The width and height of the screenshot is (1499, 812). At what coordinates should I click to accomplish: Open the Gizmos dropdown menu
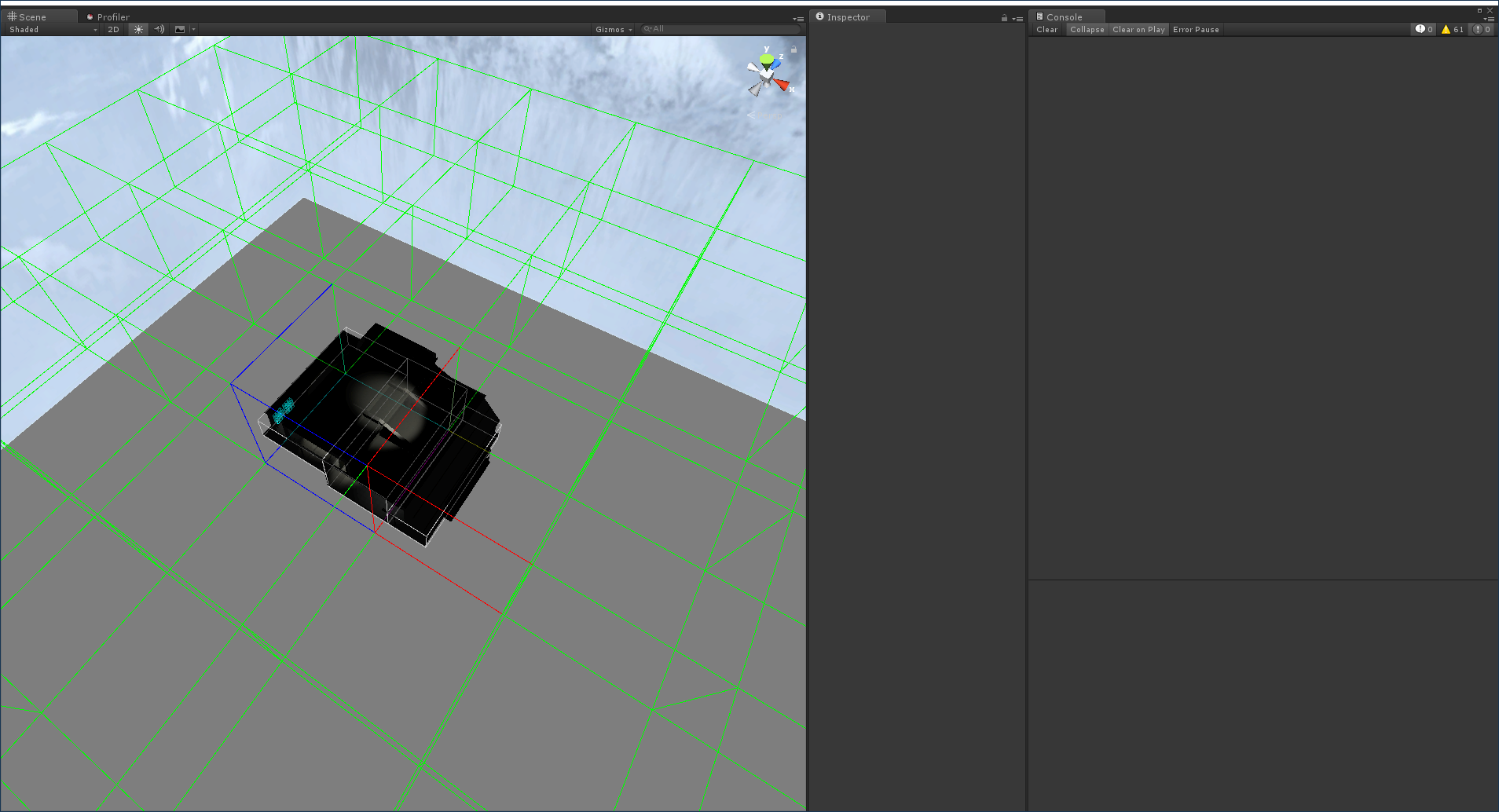coord(614,30)
